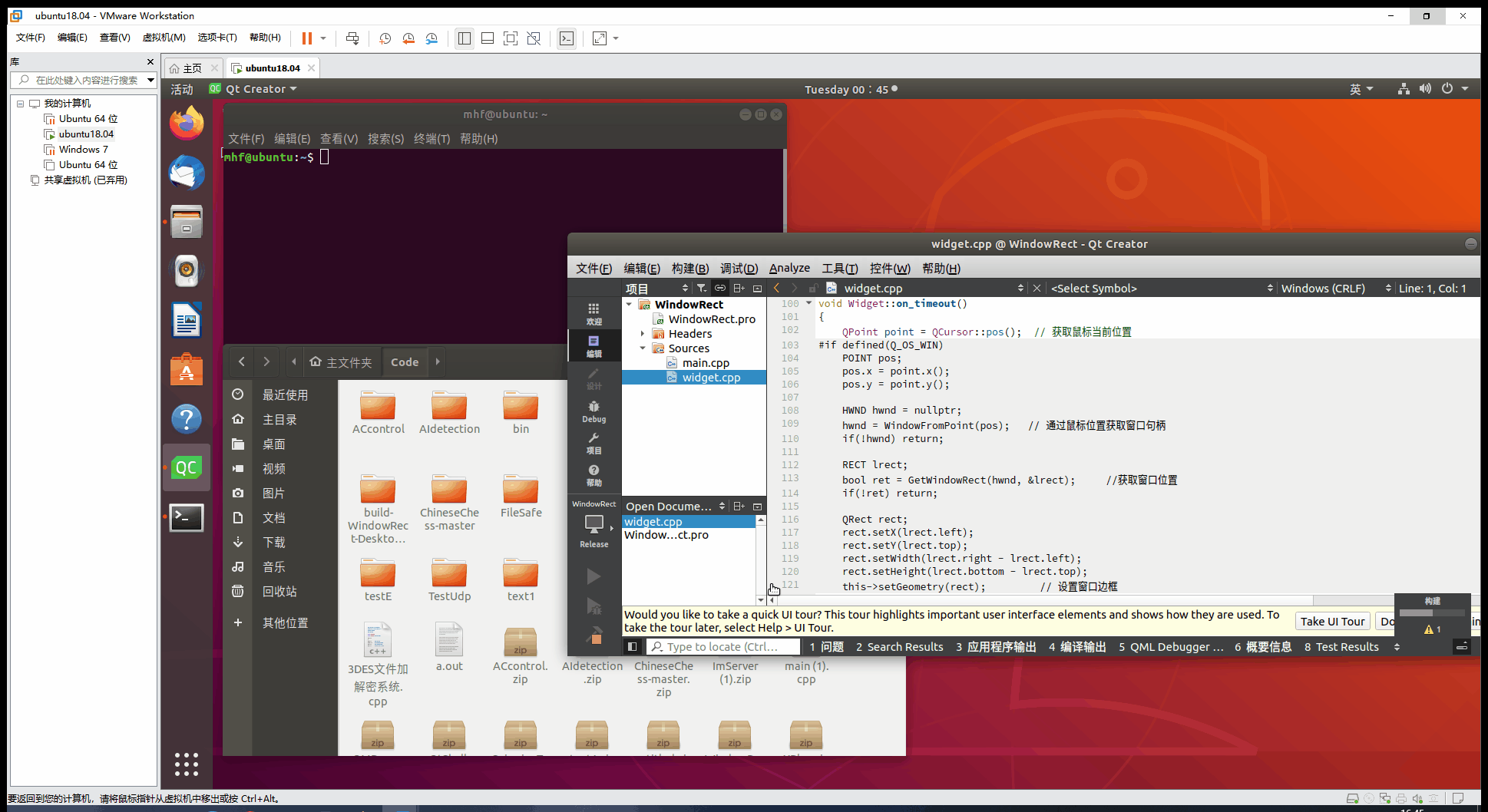Screen dimensions: 1488x812
Task: Open Help (帮助) mode in Qt Creator sidebar
Action: (x=594, y=475)
